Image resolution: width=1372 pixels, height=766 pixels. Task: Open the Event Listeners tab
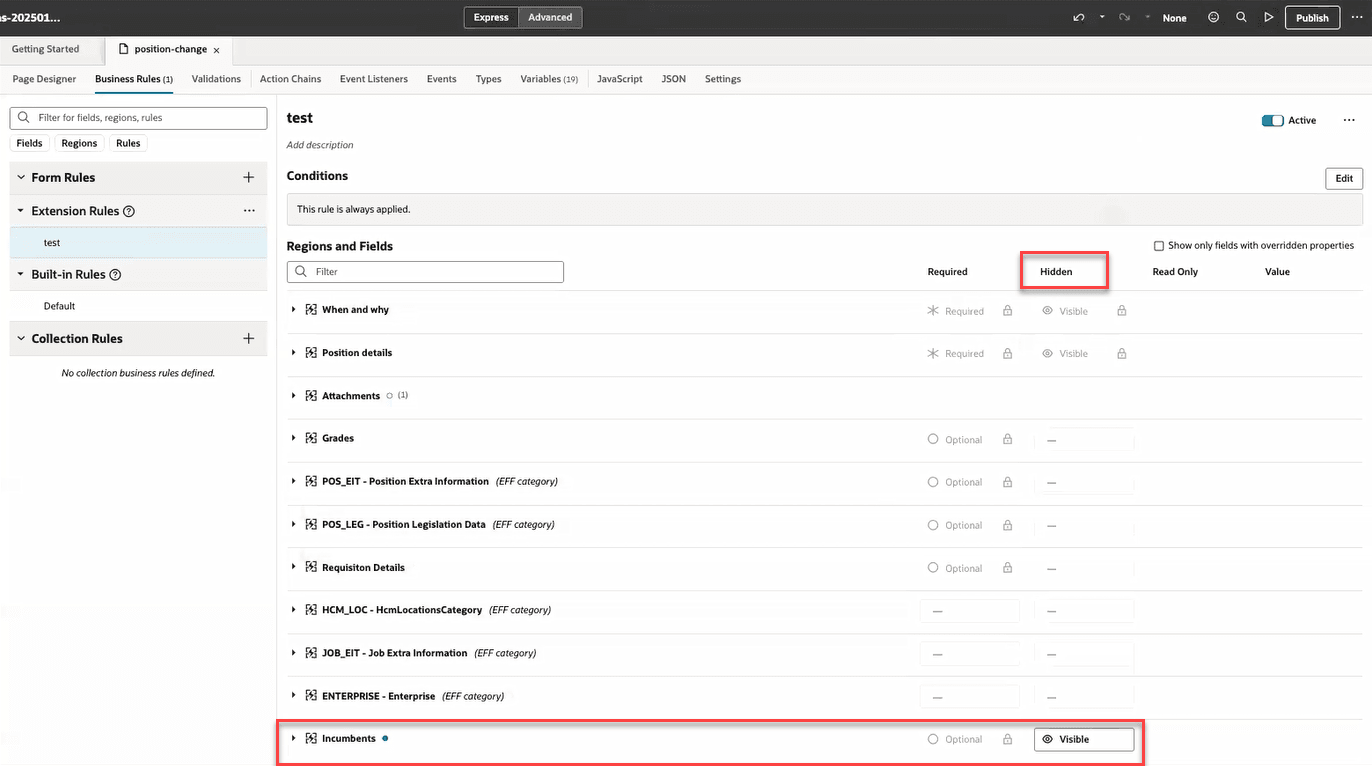374,79
